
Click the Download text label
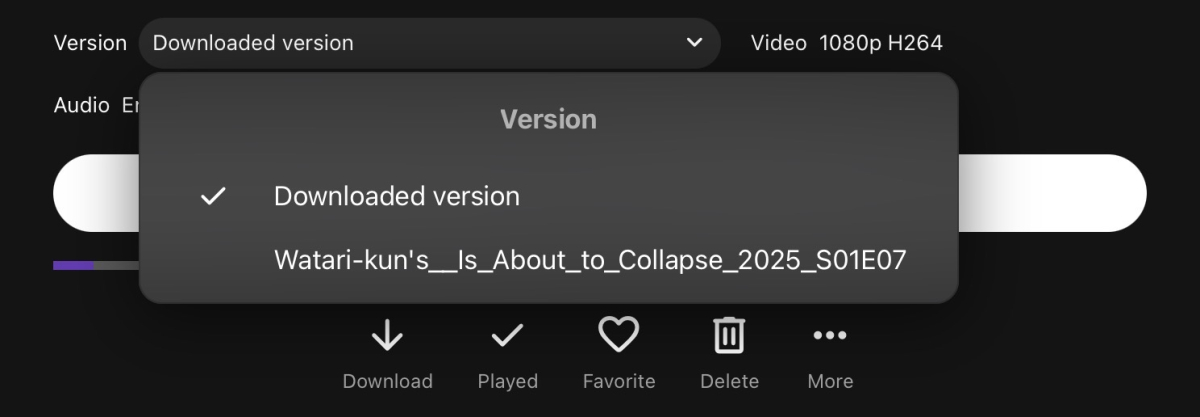click(387, 381)
